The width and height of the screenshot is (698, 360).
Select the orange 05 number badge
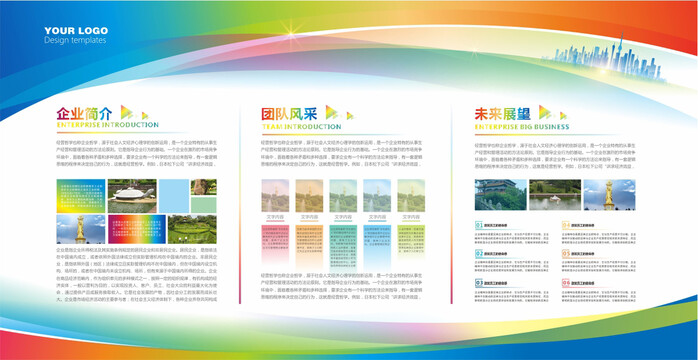point(566,254)
